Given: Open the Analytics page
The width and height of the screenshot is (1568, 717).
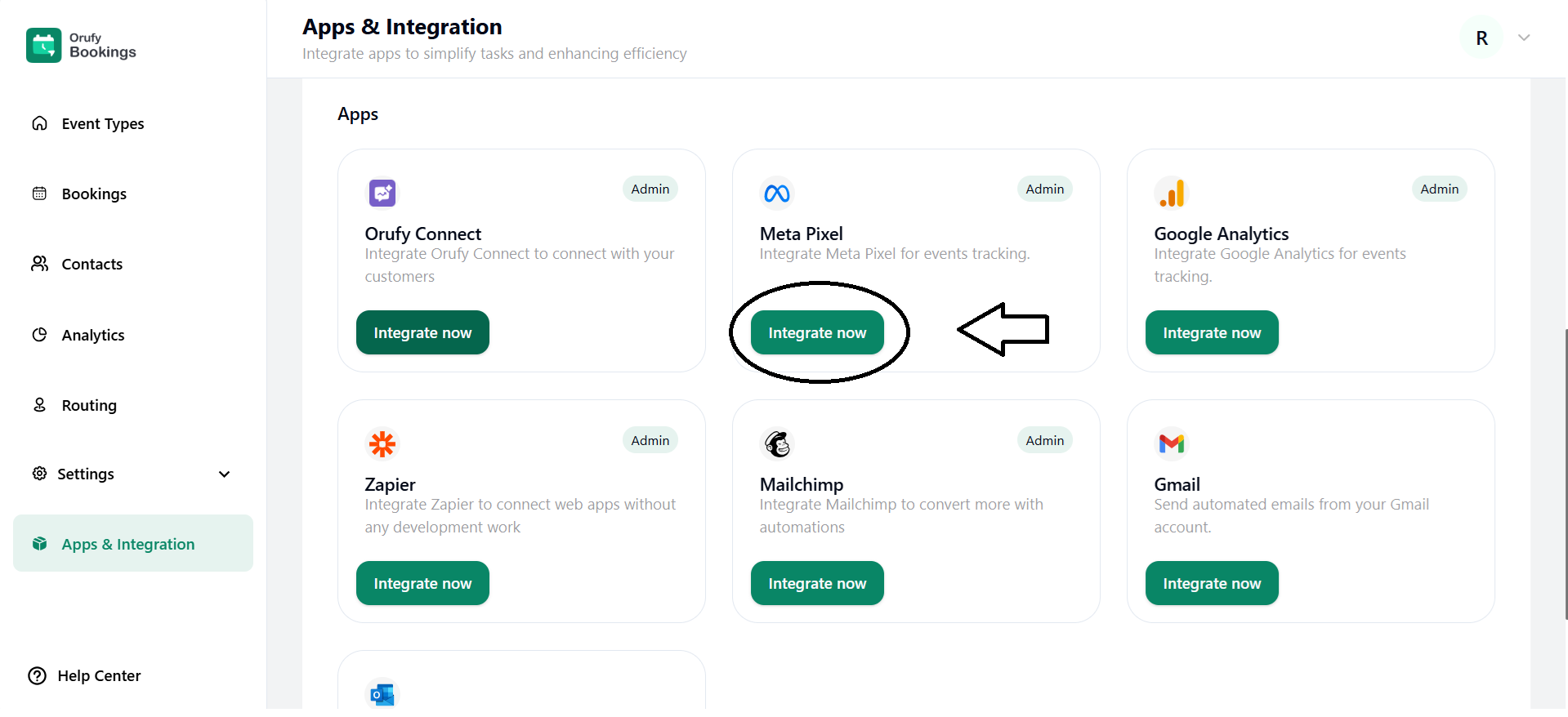Looking at the screenshot, I should (x=93, y=336).
